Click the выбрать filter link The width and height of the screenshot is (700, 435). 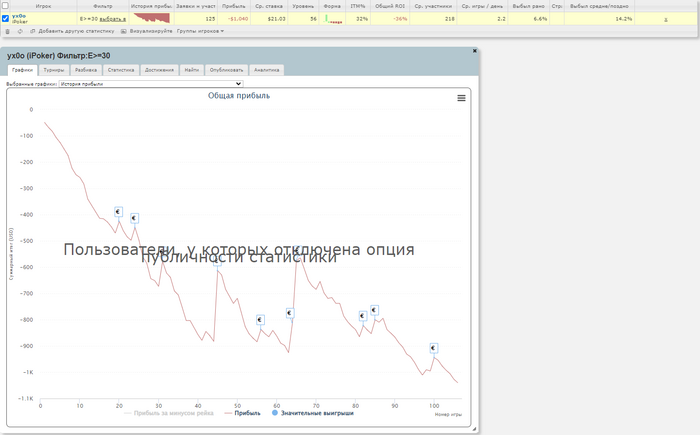tap(112, 19)
